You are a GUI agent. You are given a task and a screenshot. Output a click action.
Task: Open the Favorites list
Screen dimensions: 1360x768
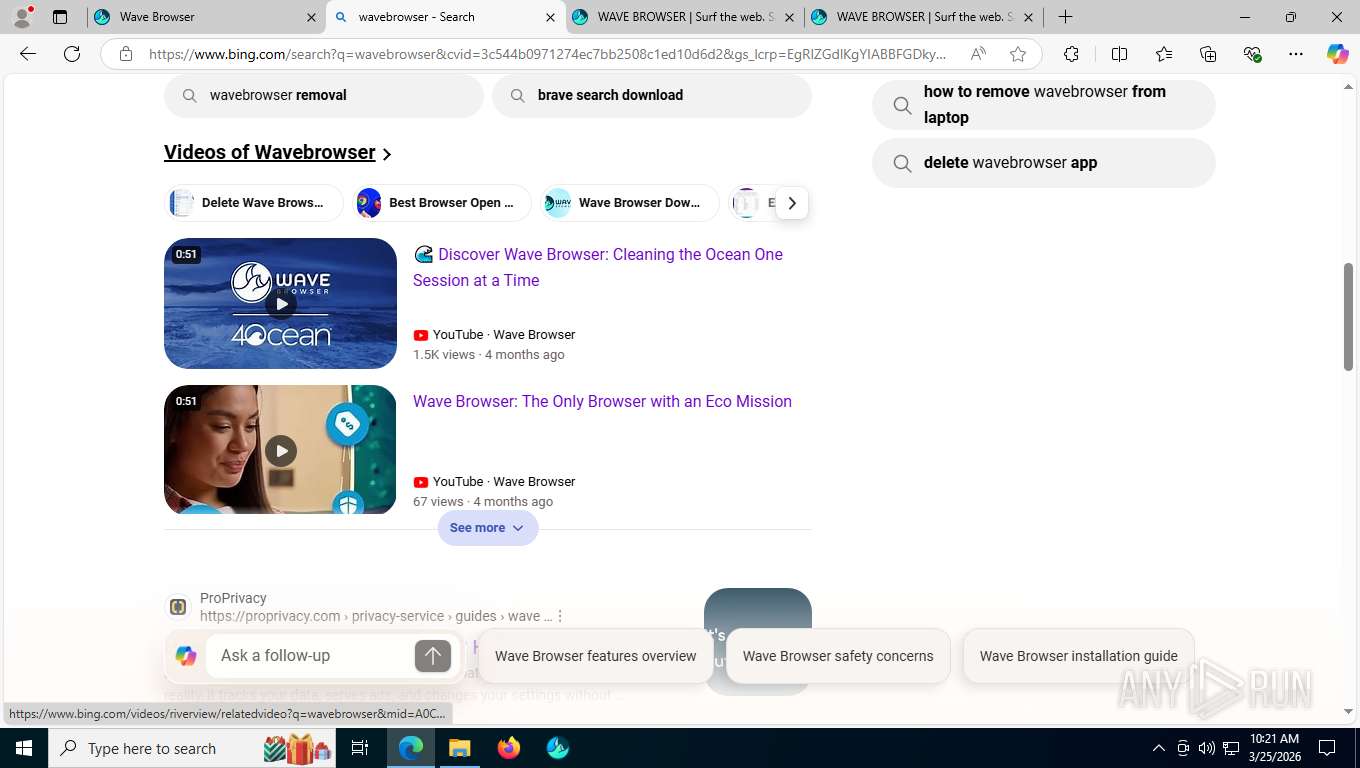[x=1164, y=54]
